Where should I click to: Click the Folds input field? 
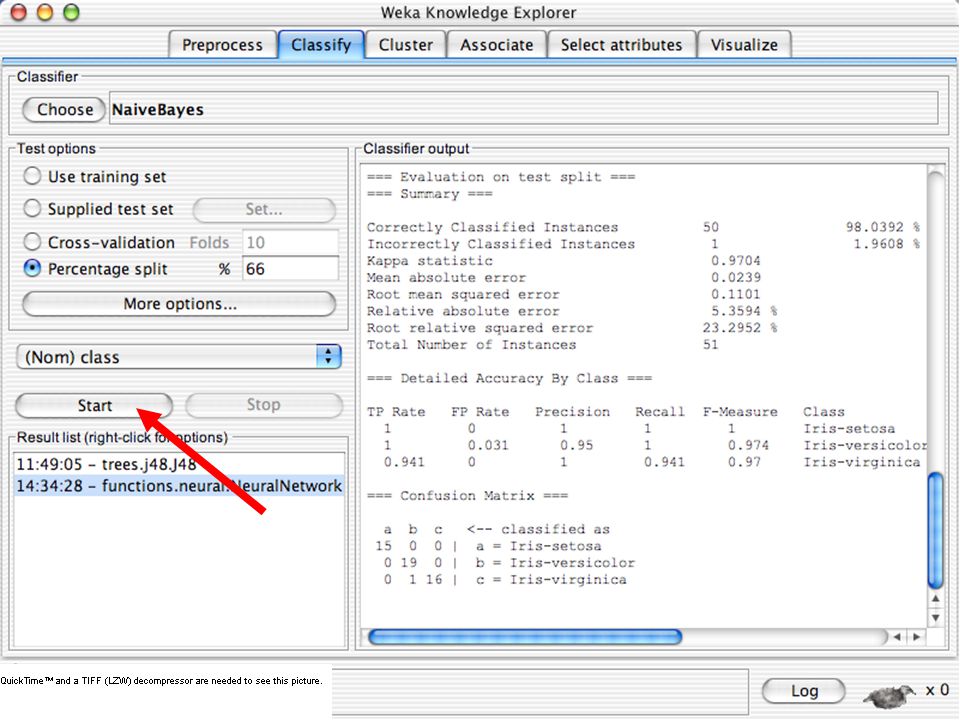pos(290,242)
